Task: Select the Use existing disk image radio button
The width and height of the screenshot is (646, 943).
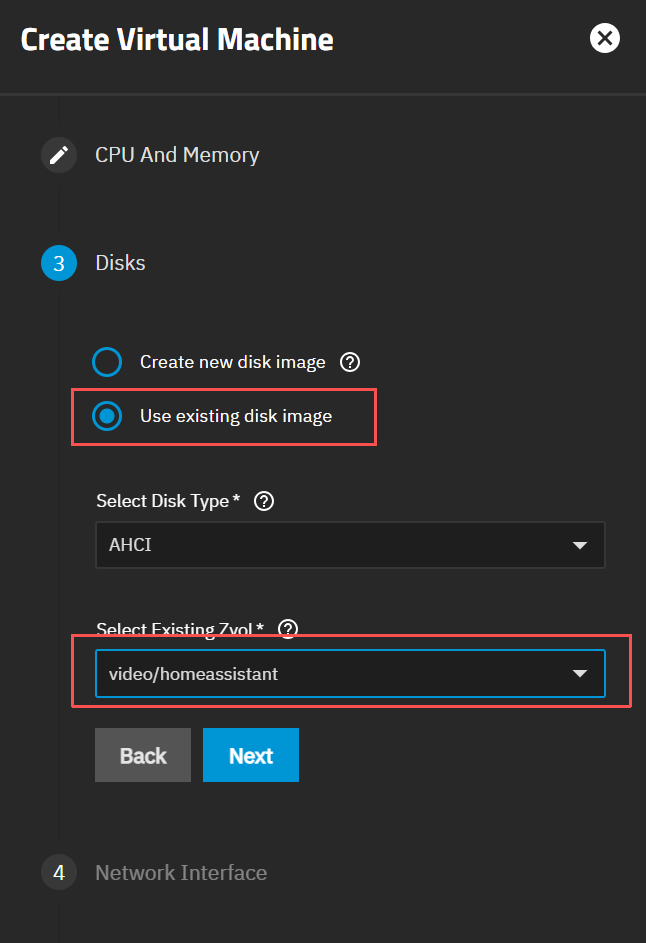Action: tap(107, 416)
